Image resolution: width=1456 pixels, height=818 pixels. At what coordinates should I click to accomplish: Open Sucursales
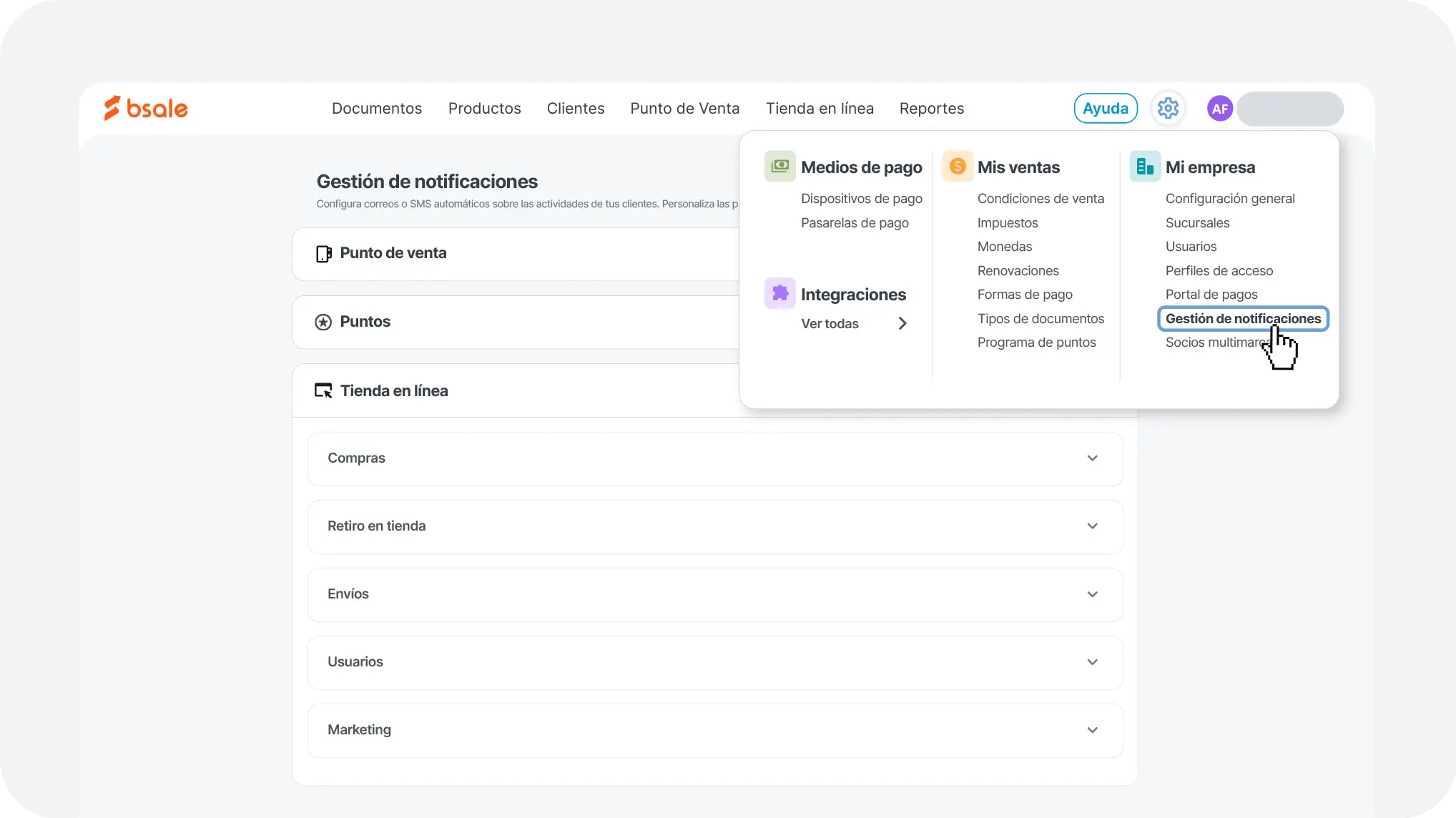point(1197,223)
